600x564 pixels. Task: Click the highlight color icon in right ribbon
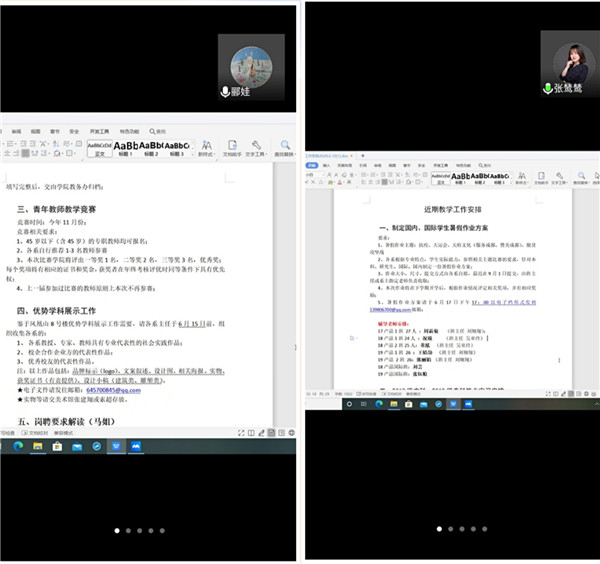point(331,183)
